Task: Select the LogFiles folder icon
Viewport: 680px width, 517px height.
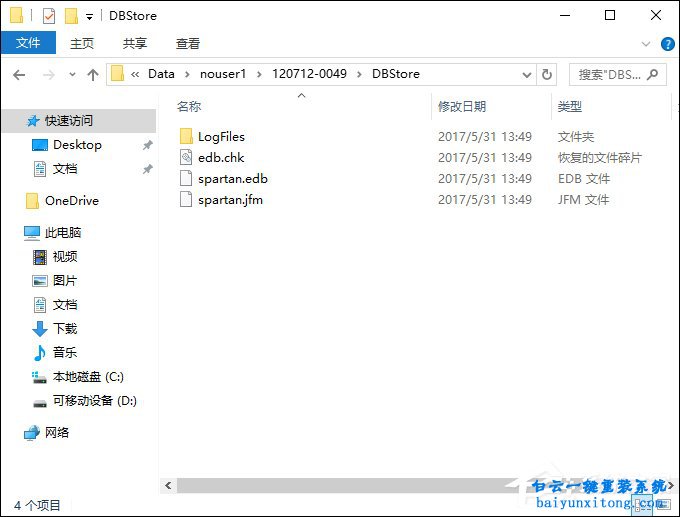Action: pos(186,136)
